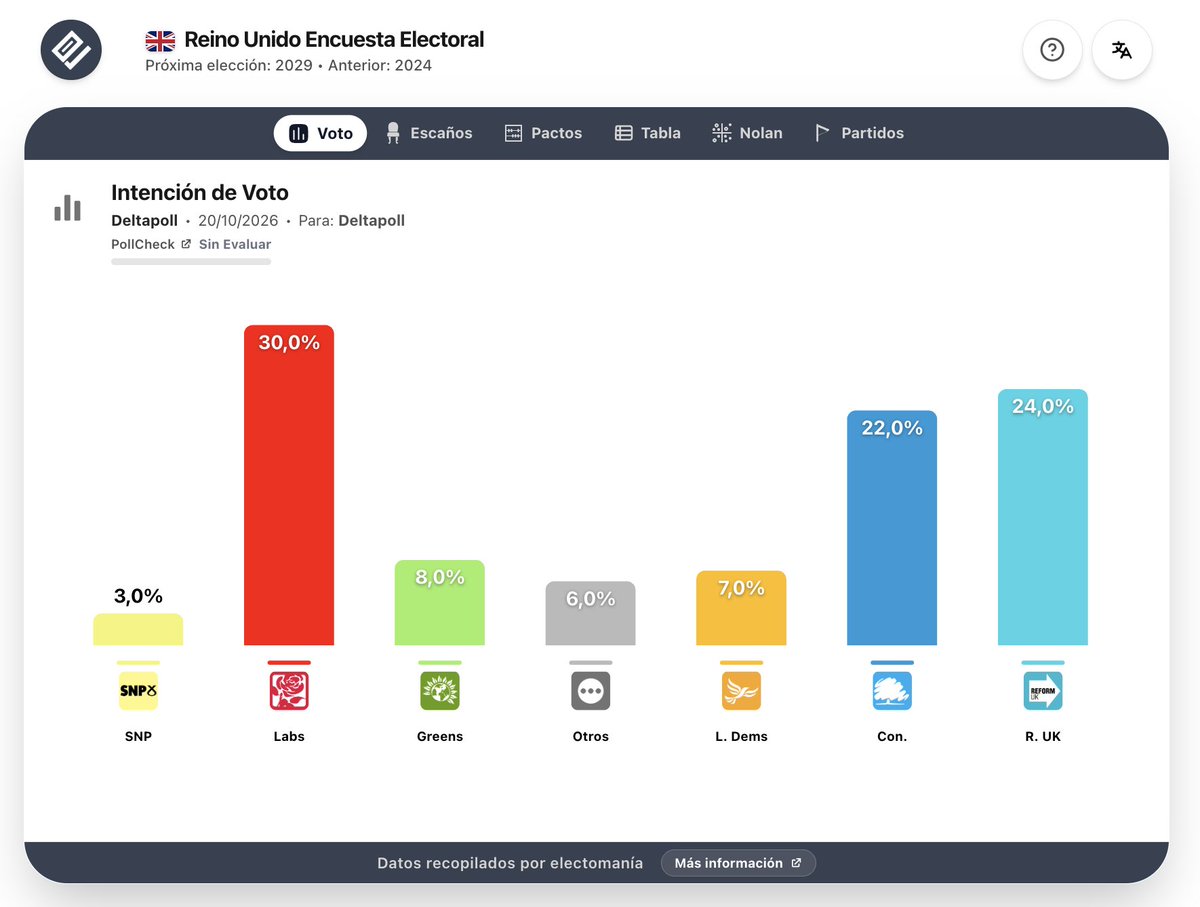The width and height of the screenshot is (1200, 907).
Task: Select the cyan R. UK 24,0% bar
Action: (x=1043, y=517)
